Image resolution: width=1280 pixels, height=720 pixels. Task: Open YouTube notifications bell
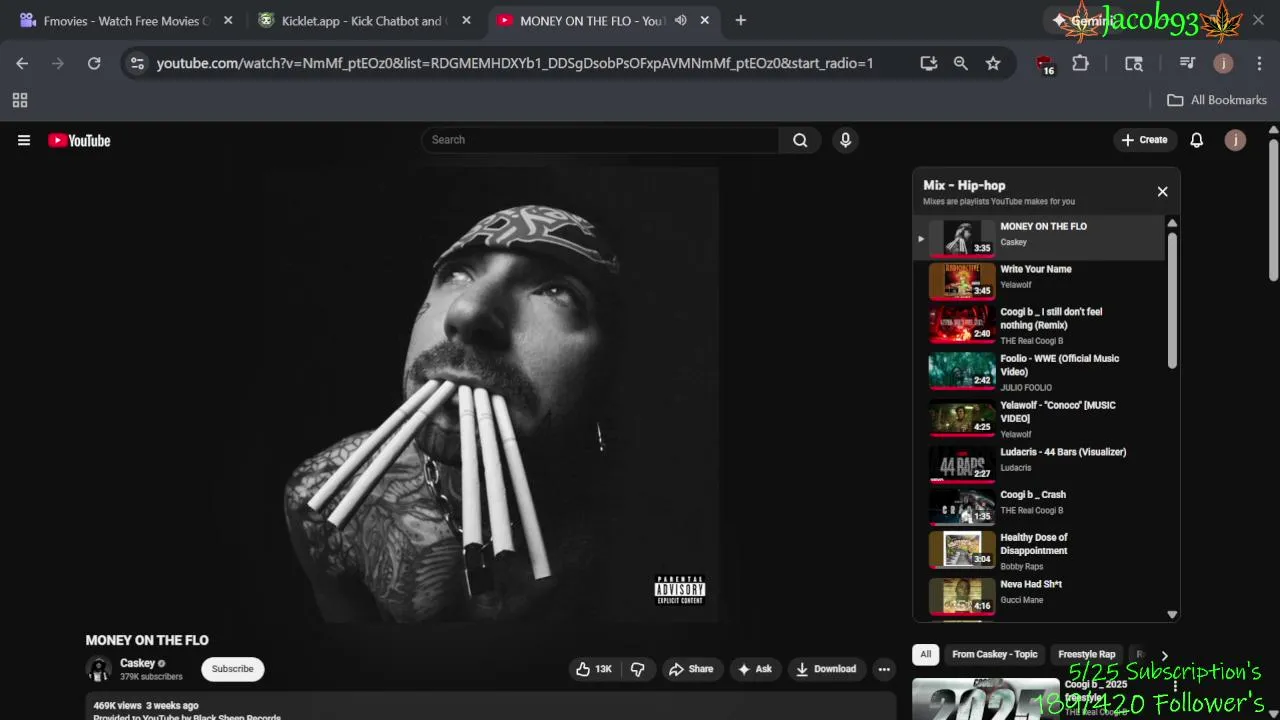(x=1196, y=140)
